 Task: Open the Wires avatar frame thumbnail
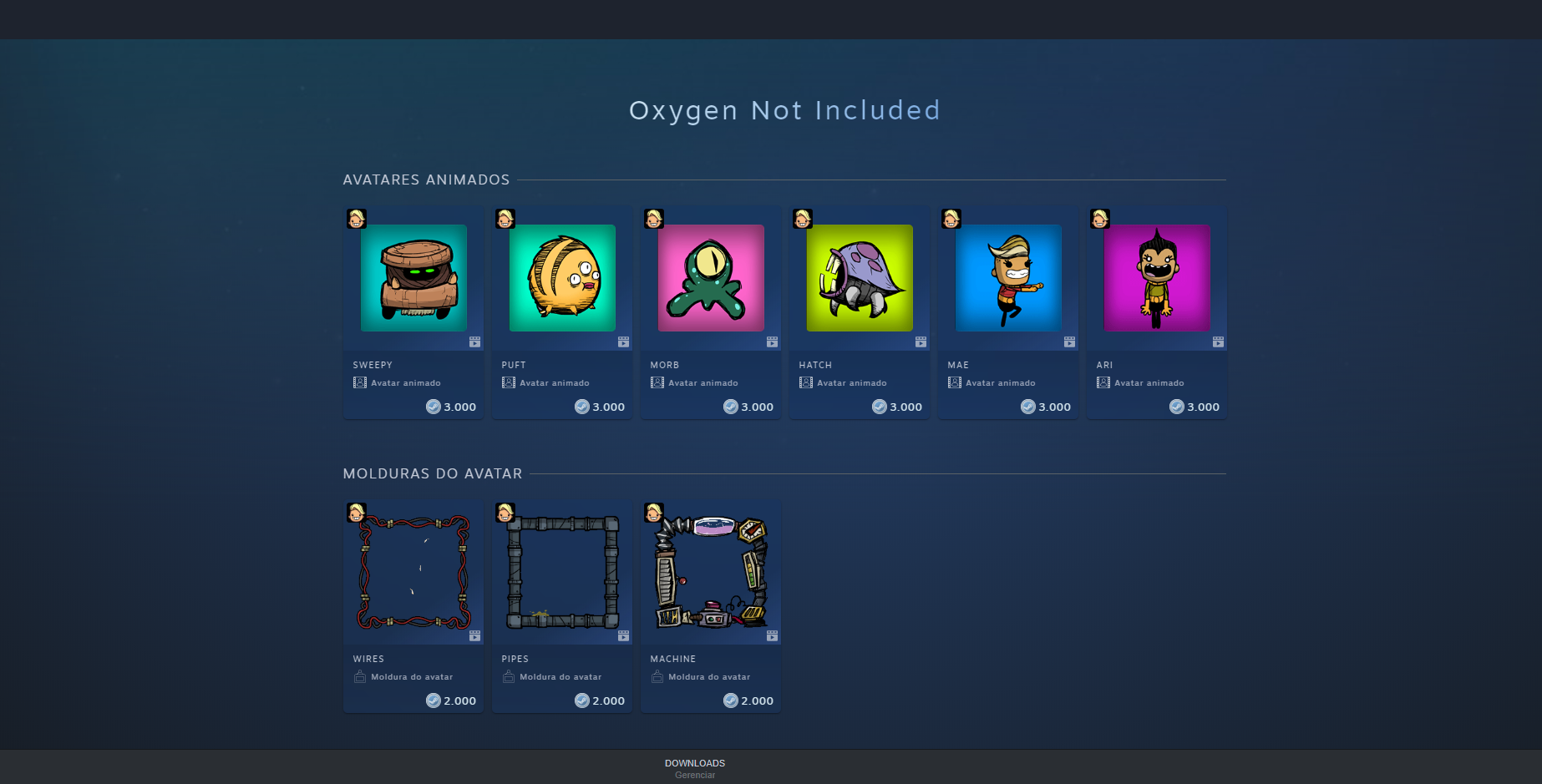pos(413,572)
